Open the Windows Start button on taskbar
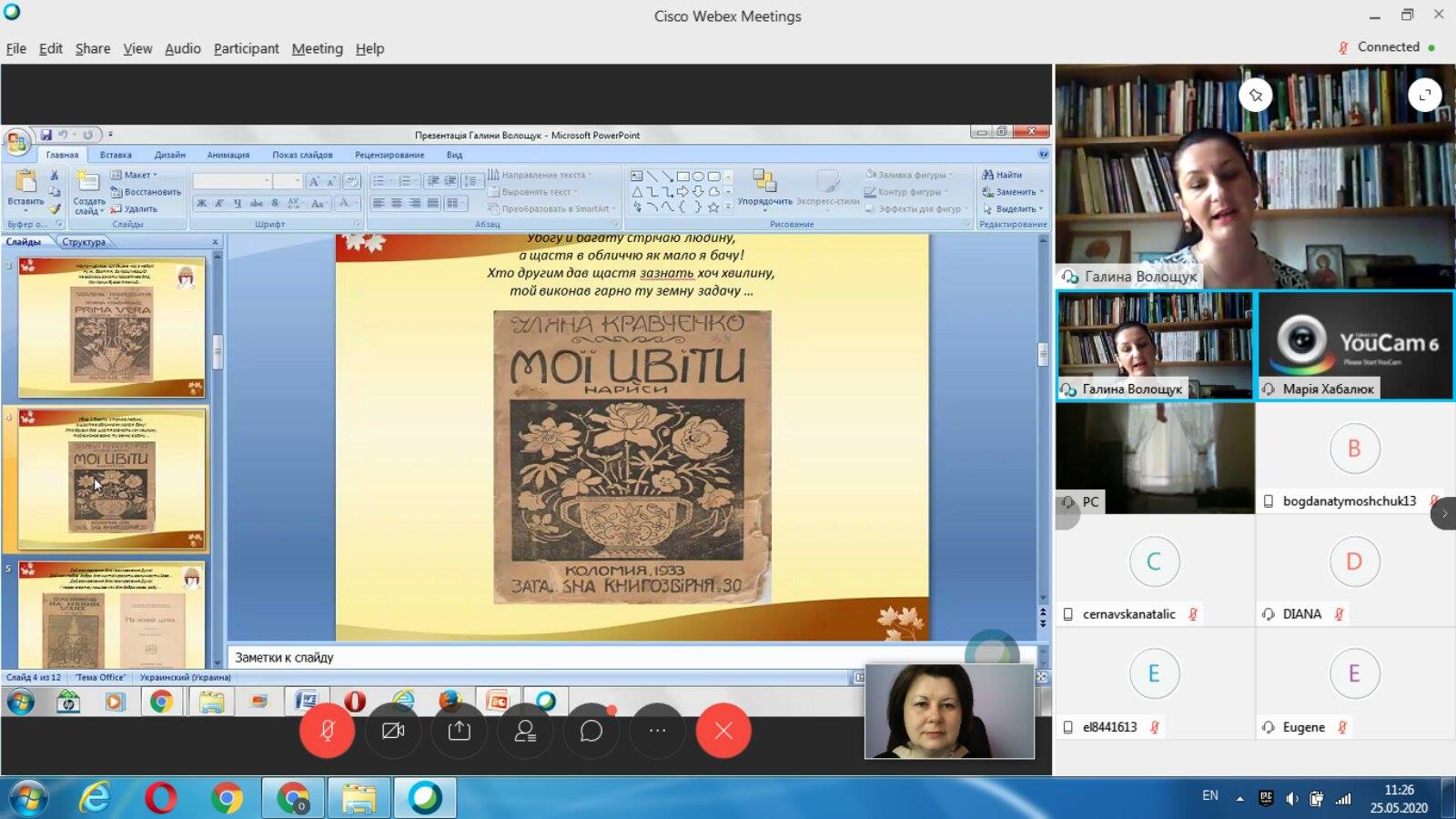Image resolution: width=1456 pixels, height=819 pixels. (x=28, y=798)
